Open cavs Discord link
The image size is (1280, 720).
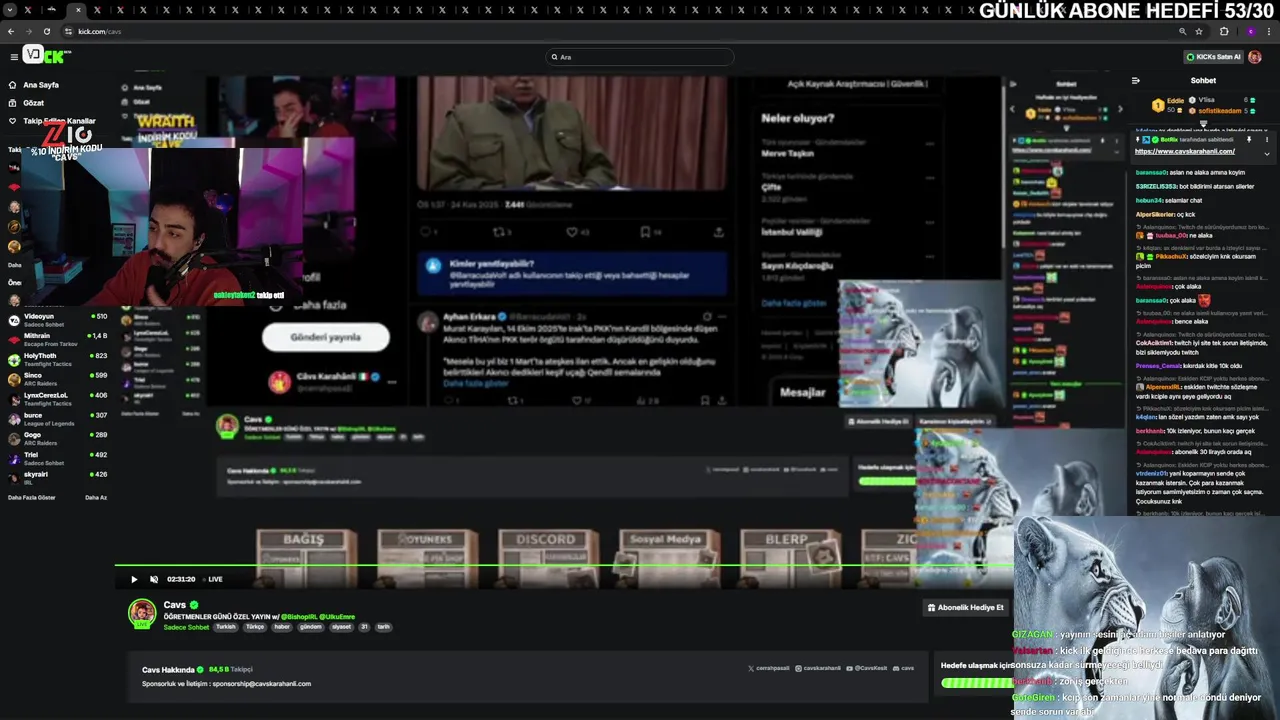pos(904,668)
